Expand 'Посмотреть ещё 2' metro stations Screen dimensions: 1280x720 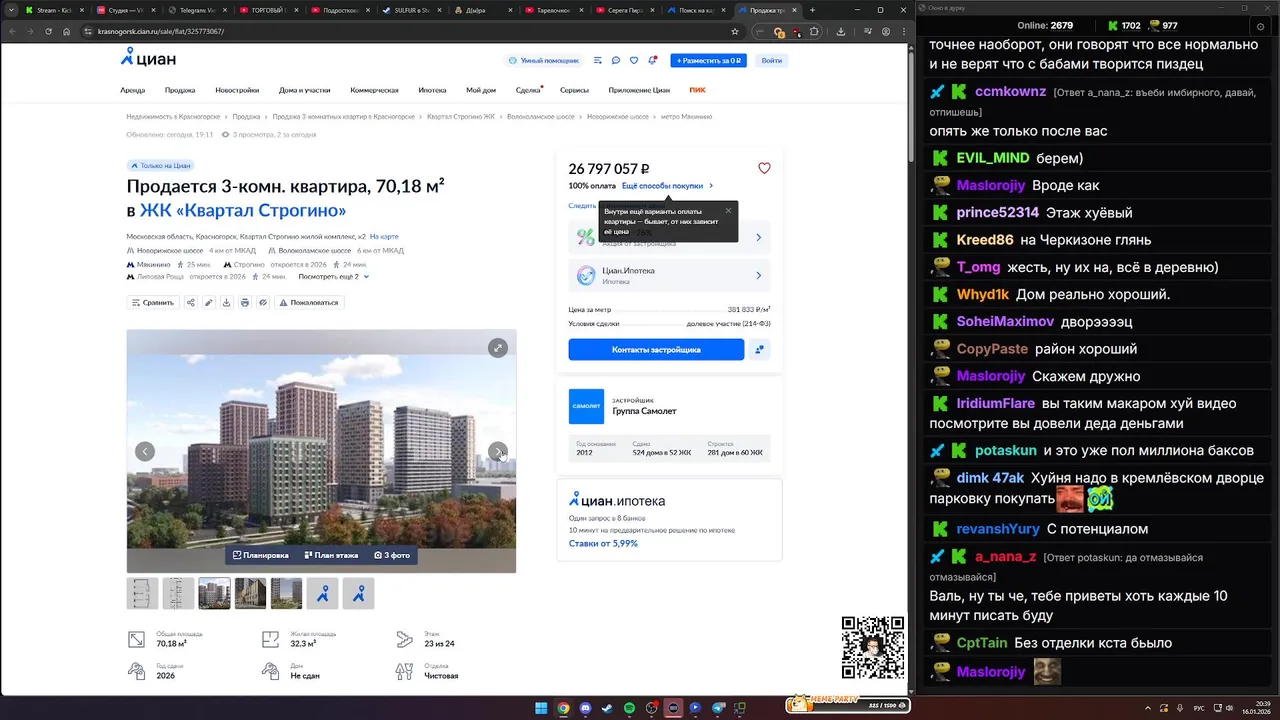pyautogui.click(x=334, y=276)
